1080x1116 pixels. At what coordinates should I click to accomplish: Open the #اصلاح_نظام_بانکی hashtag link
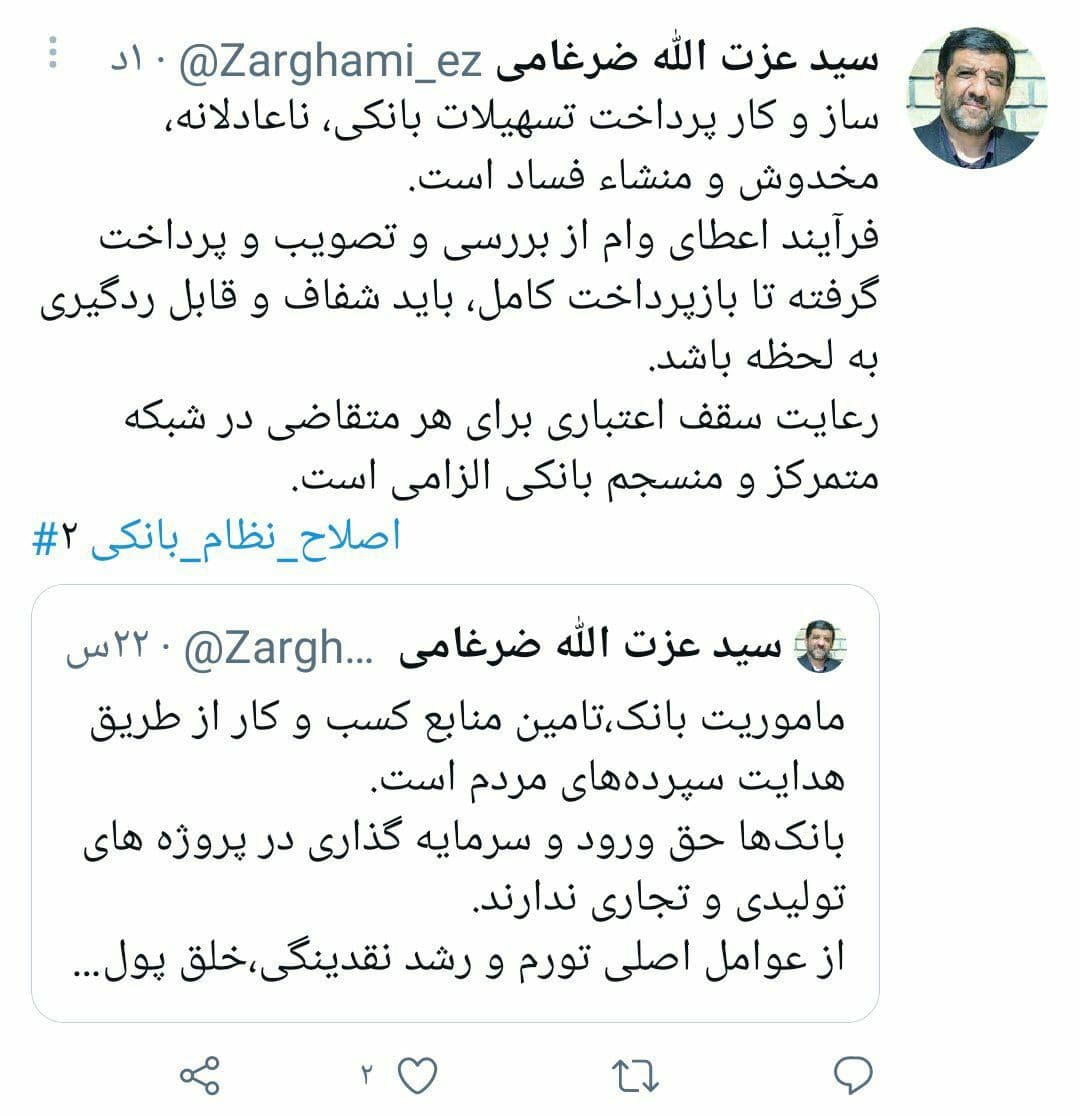tap(216, 537)
